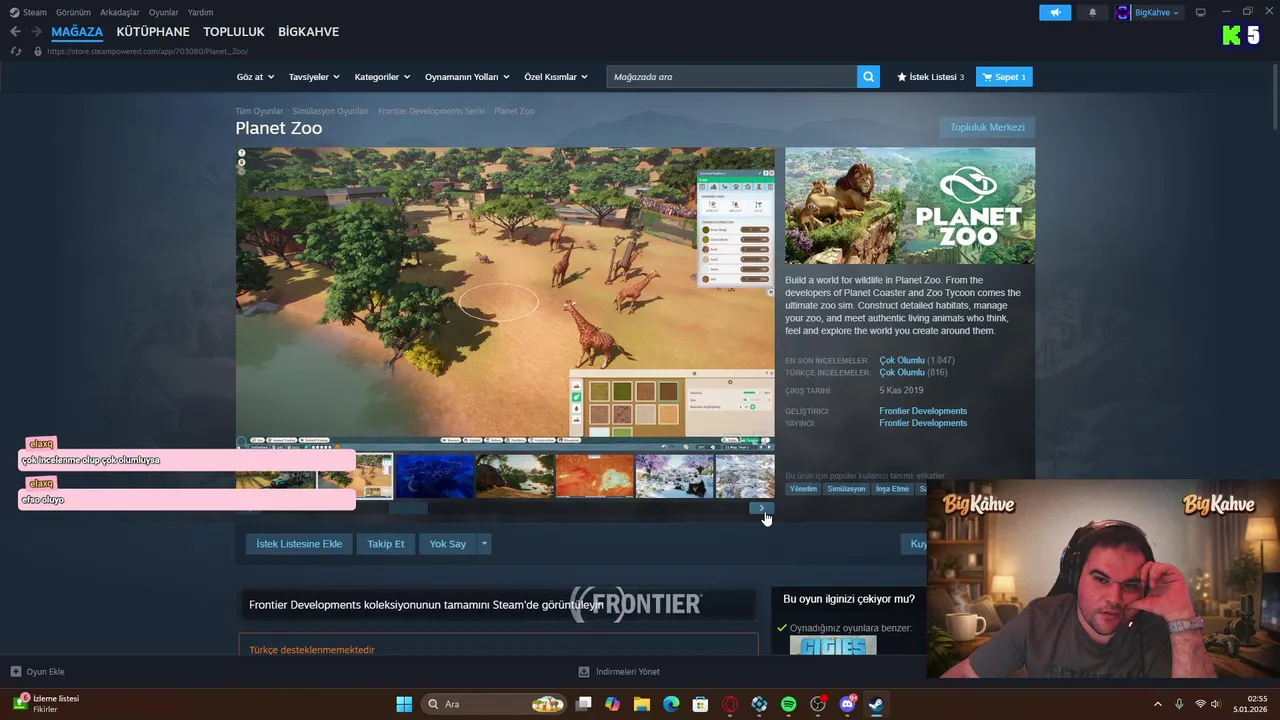Image resolution: width=1280 pixels, height=720 pixels.
Task: Click the microphone tray icon
Action: pyautogui.click(x=1179, y=704)
